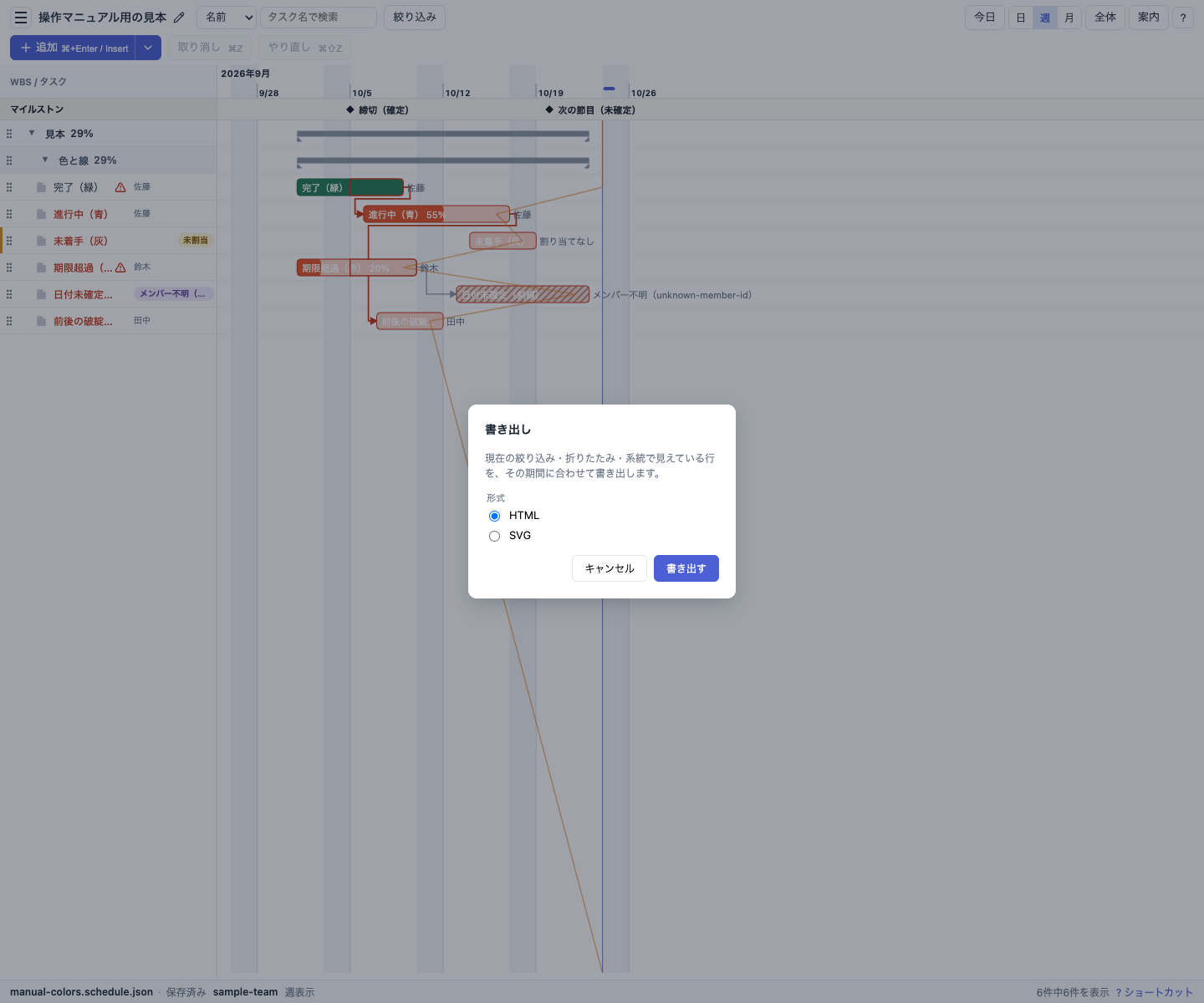The image size is (1204, 1003).
Task: Click file icon of 日付未確定 task
Action: tap(41, 294)
